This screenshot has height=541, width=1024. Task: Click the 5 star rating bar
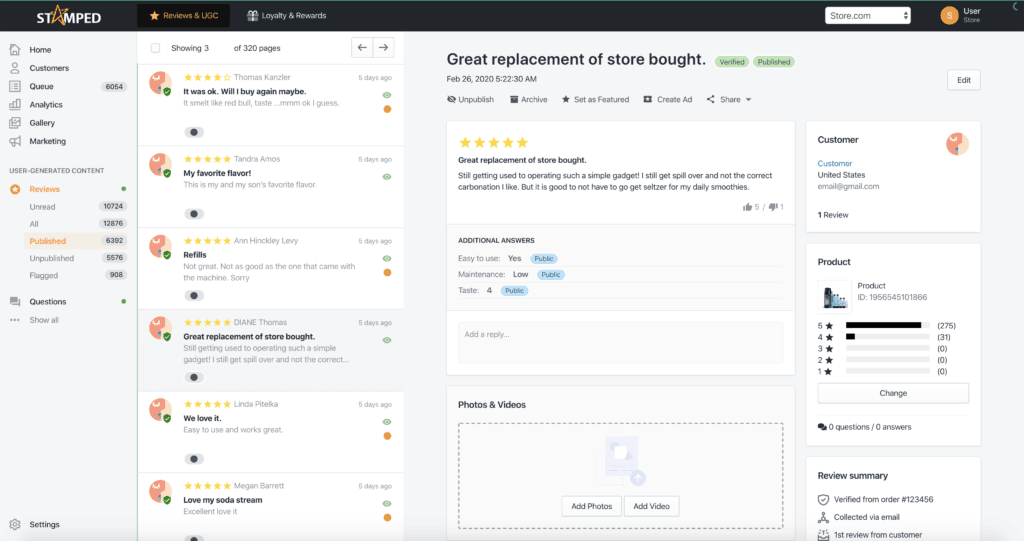click(888, 325)
